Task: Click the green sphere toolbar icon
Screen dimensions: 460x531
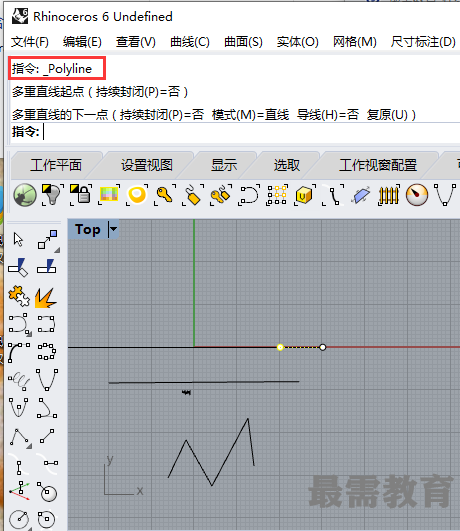Action: pyautogui.click(x=25, y=195)
